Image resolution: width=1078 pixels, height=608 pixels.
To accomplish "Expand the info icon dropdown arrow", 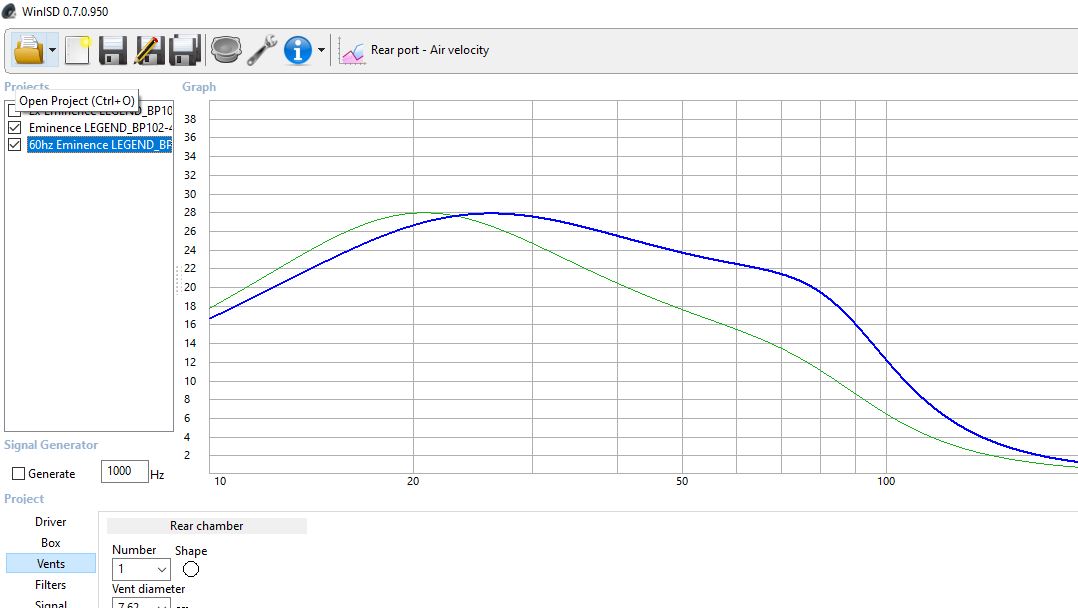I will 321,50.
